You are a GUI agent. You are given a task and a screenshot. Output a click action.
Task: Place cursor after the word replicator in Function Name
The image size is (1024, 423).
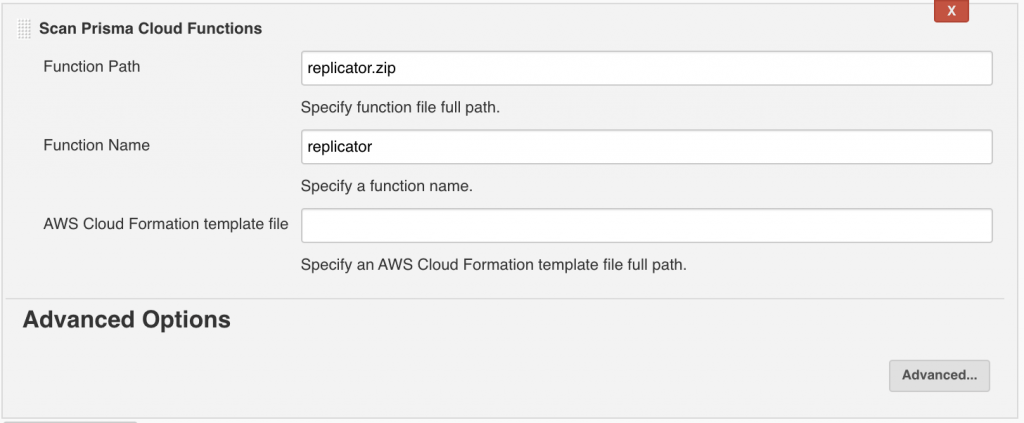pos(375,147)
